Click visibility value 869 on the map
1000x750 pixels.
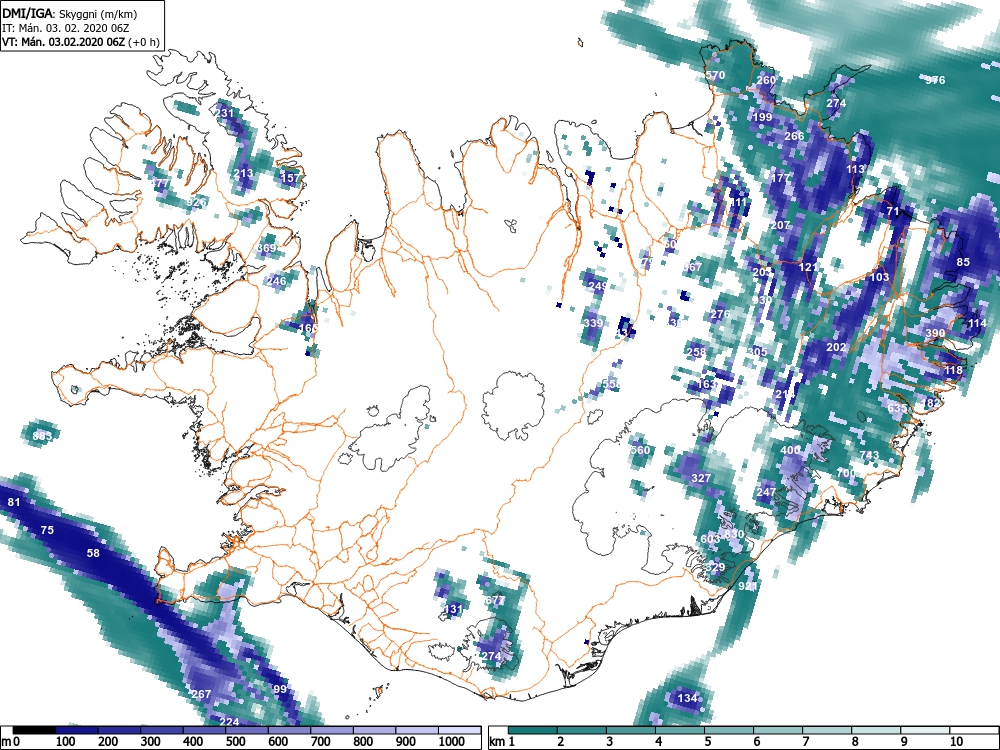click(x=267, y=249)
